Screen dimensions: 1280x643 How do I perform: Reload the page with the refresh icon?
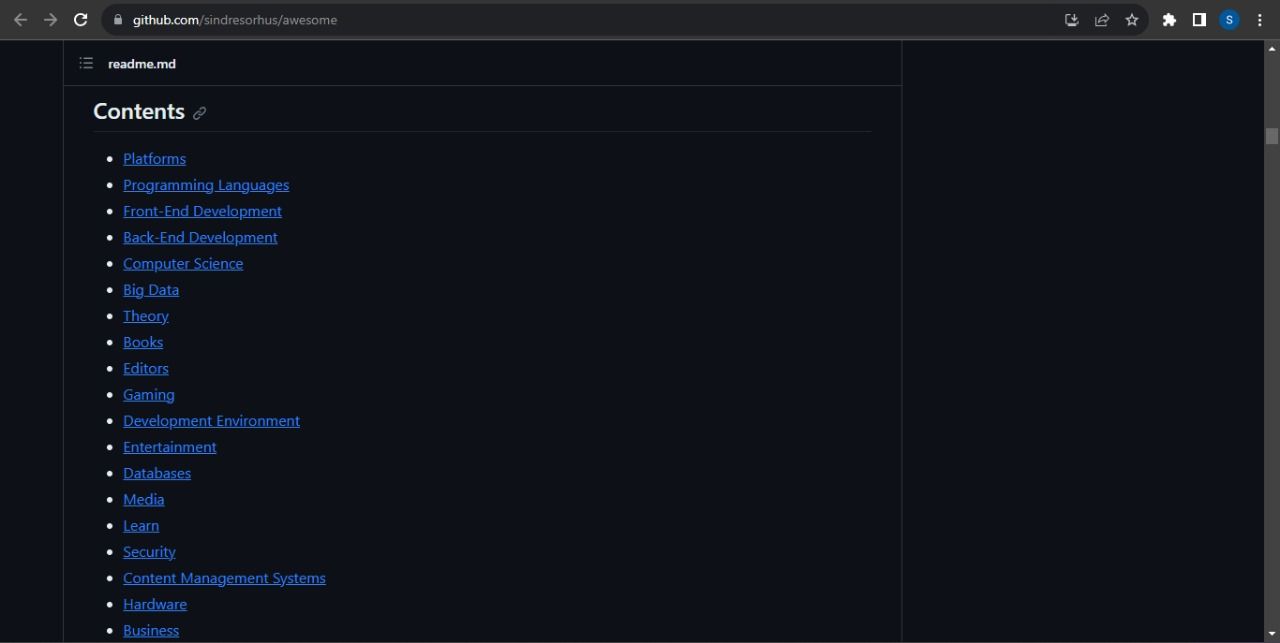80,19
